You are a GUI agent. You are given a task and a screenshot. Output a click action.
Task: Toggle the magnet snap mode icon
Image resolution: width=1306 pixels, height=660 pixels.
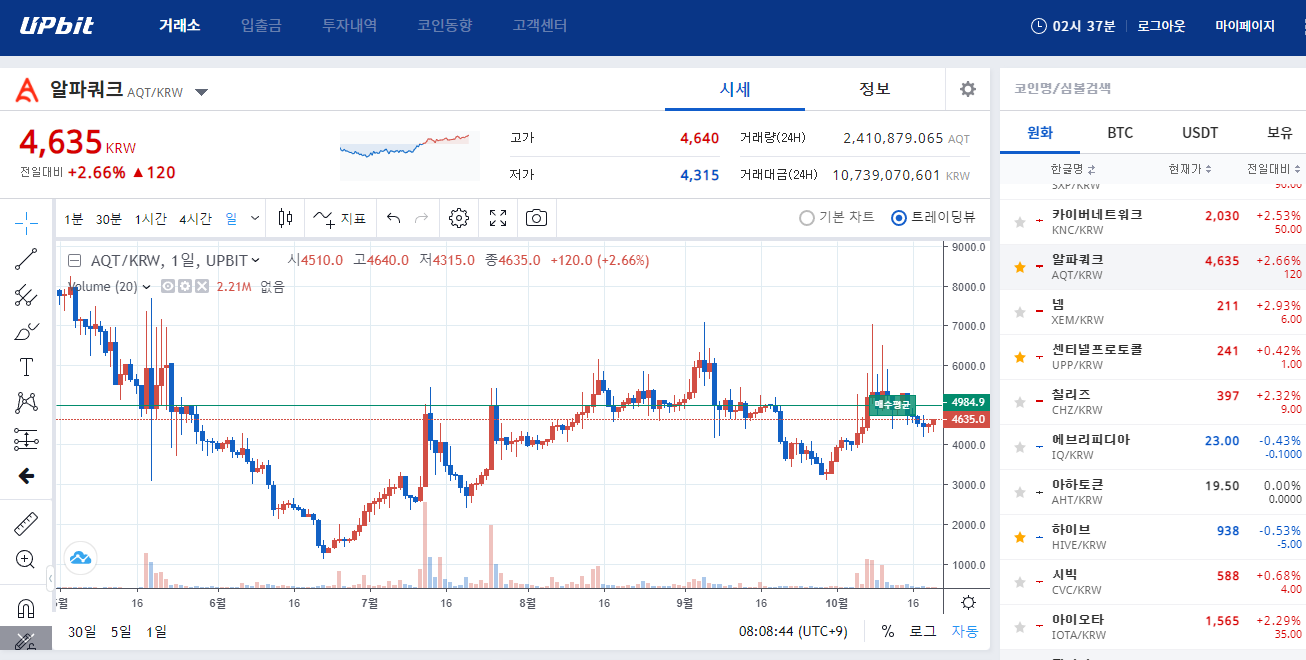(27, 608)
